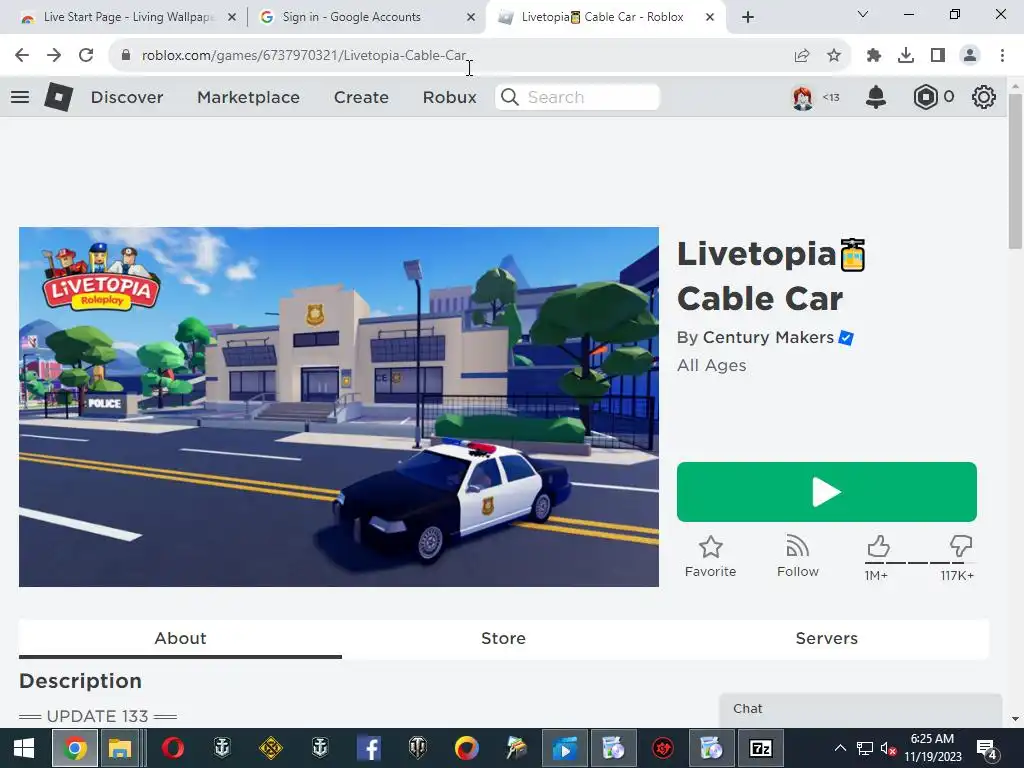The height and width of the screenshot is (768, 1024).
Task: Show hidden system tray icons
Action: tap(840, 748)
